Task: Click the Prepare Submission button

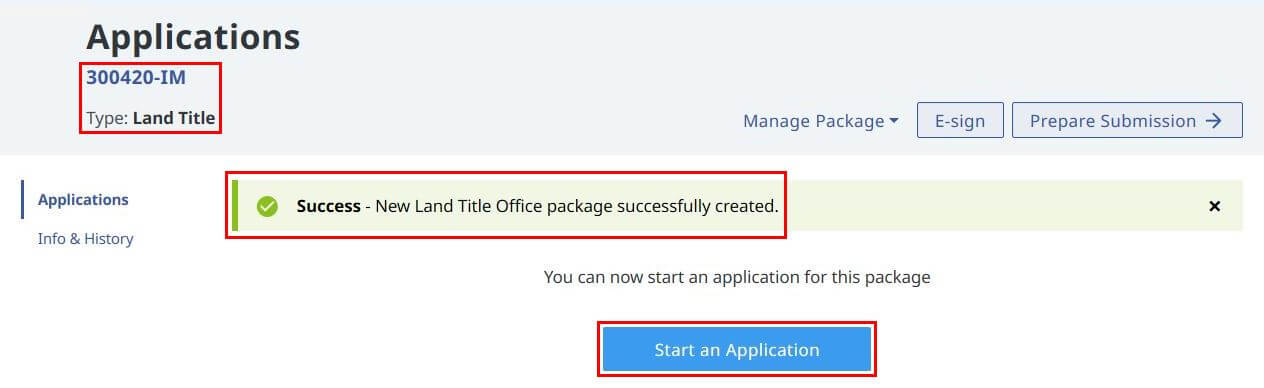Action: click(x=1127, y=121)
